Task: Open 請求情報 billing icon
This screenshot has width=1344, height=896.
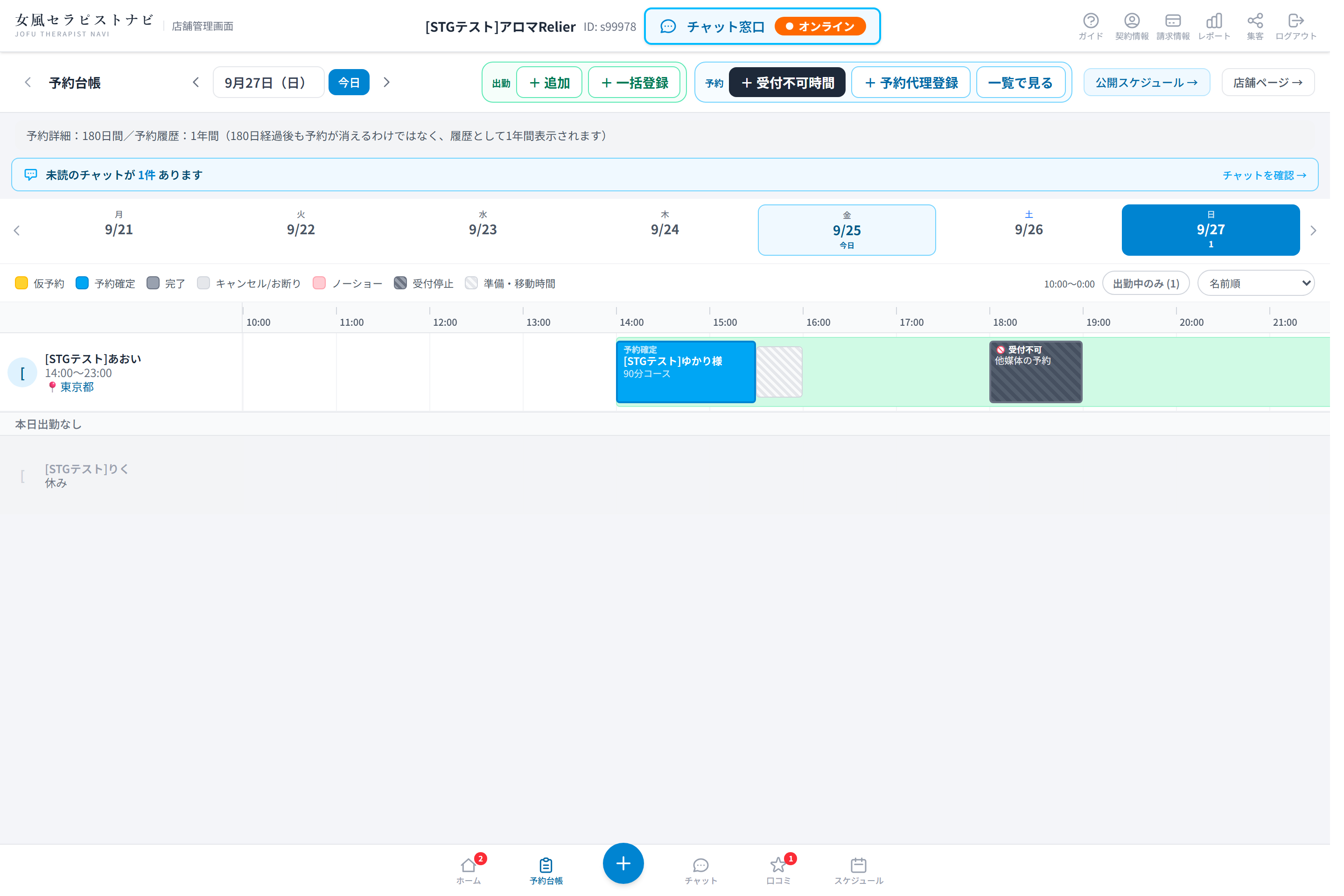Action: pos(1185,26)
